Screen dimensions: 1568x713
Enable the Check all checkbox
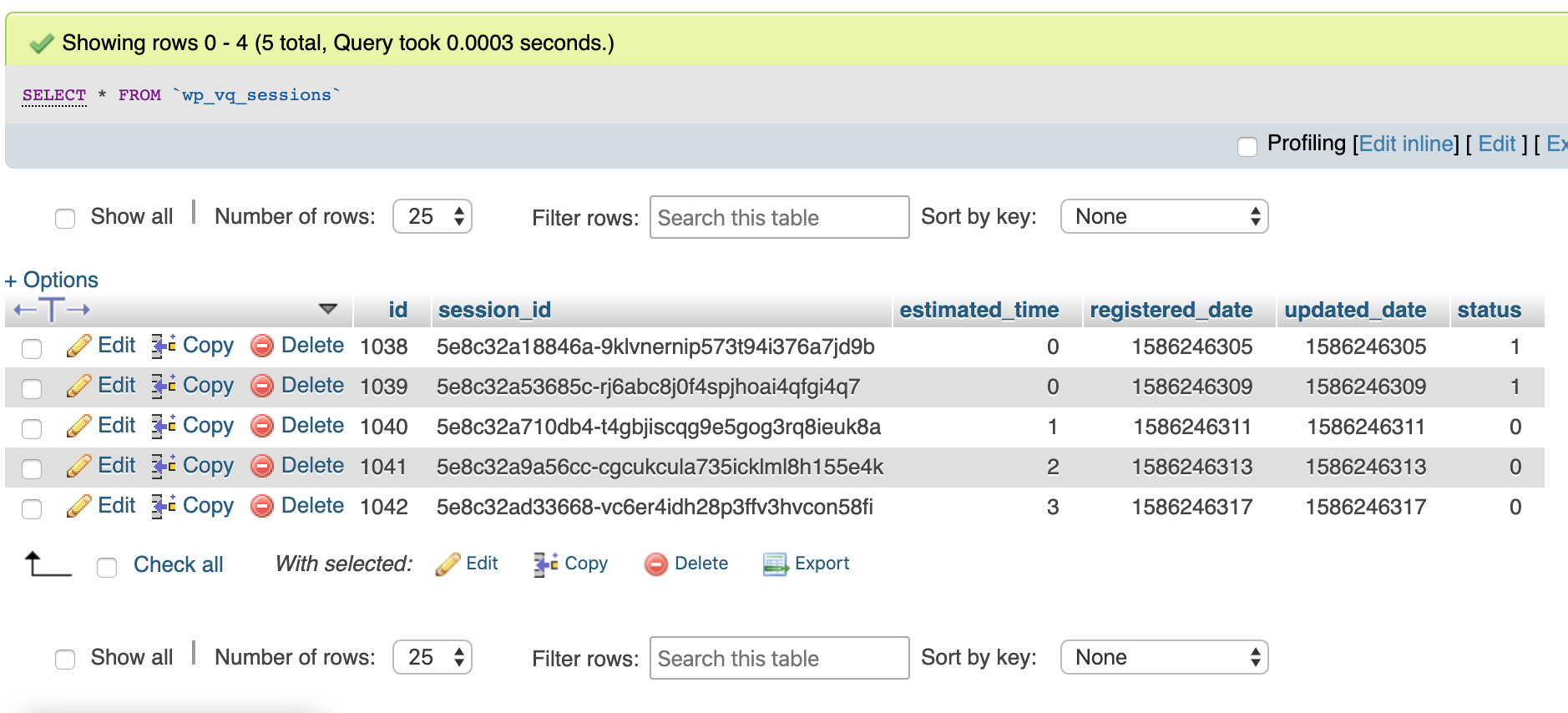[x=107, y=567]
